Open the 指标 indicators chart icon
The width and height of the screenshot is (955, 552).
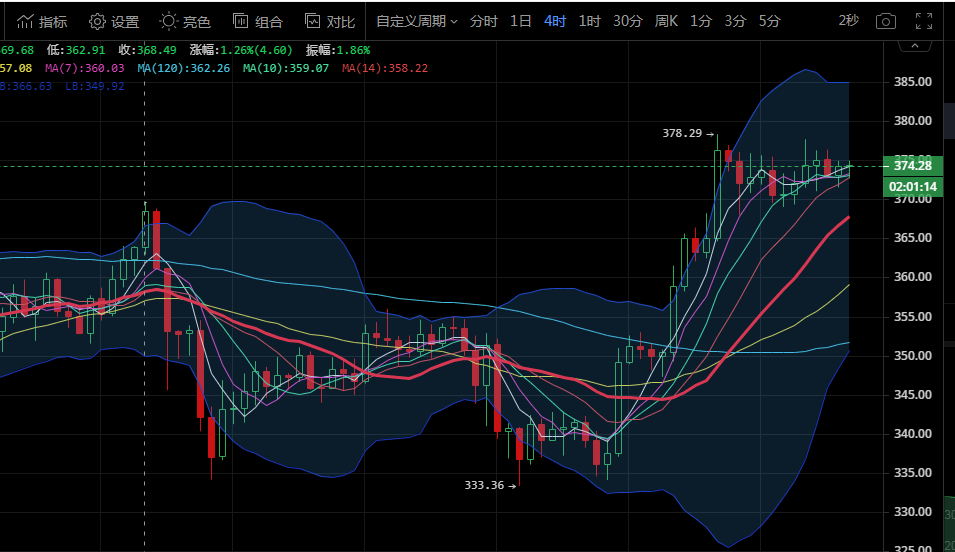[25, 21]
